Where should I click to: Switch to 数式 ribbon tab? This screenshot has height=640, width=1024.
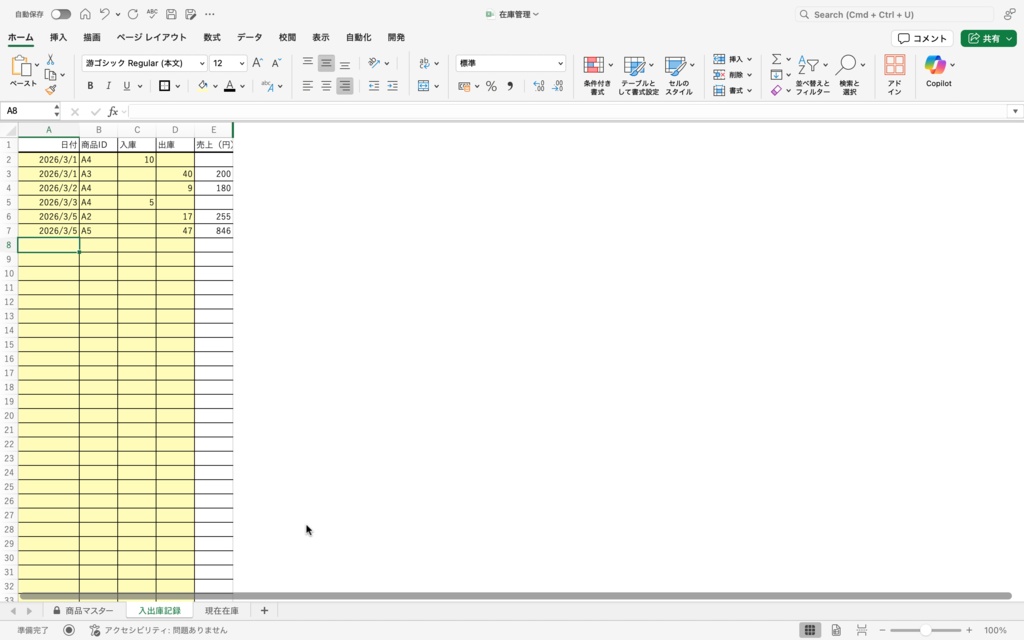[212, 37]
